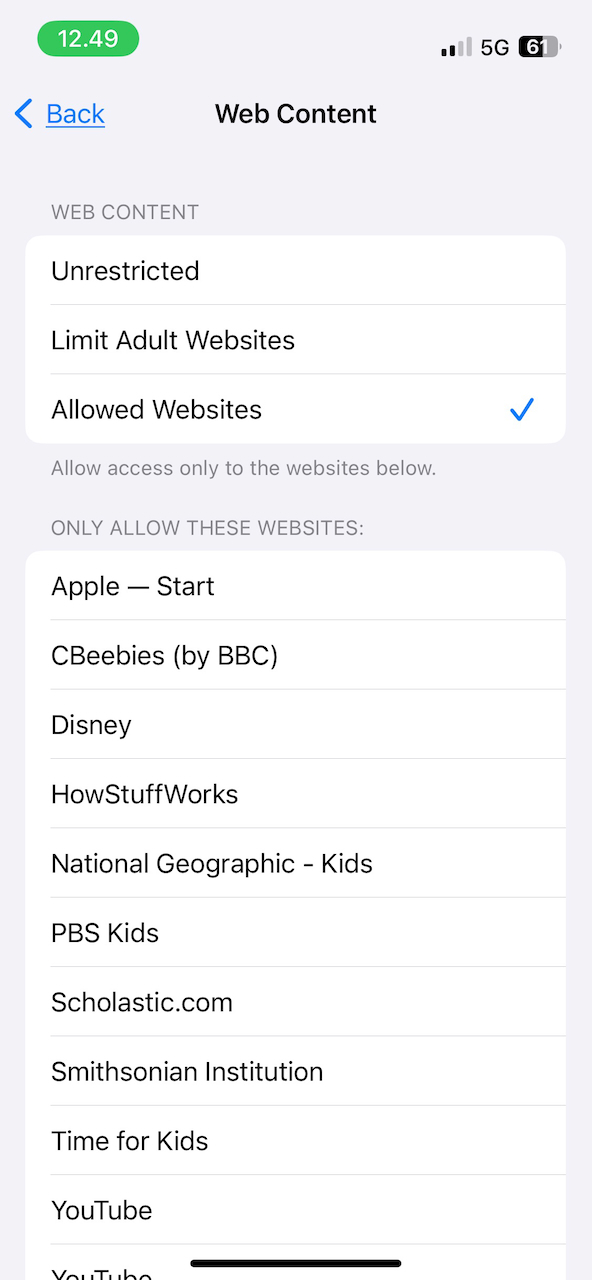Select the Allowed Websites option

coord(295,409)
